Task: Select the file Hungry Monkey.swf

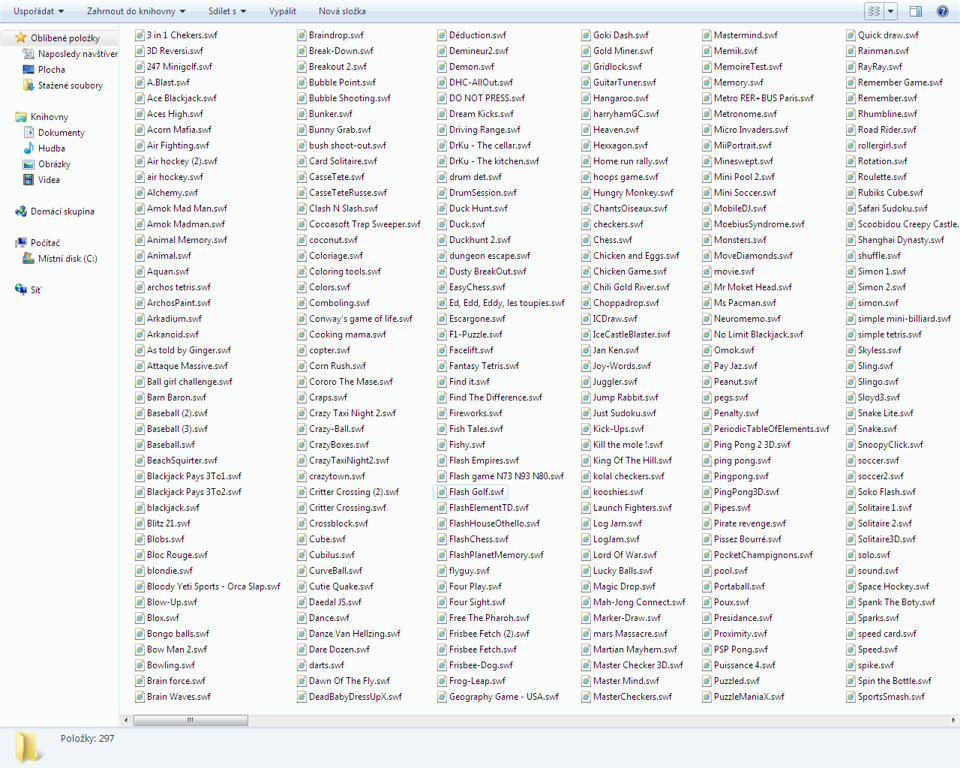Action: pyautogui.click(x=628, y=192)
